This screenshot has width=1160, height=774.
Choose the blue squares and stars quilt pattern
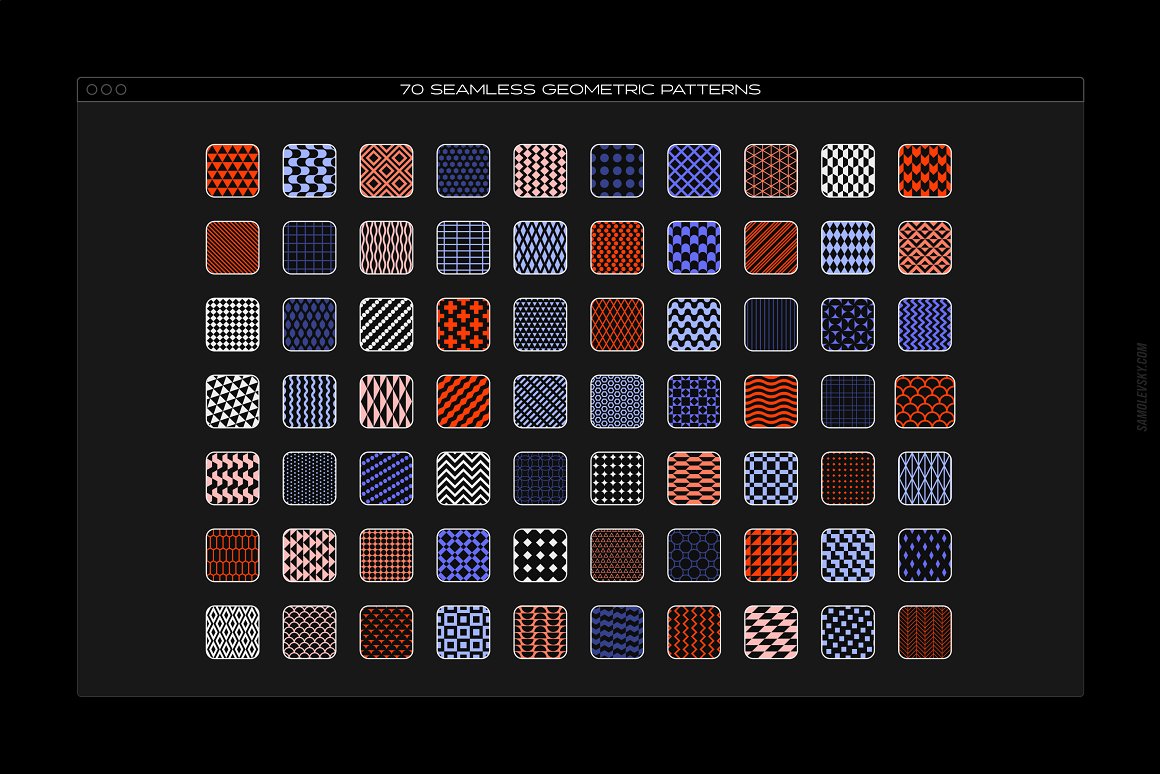(694, 402)
